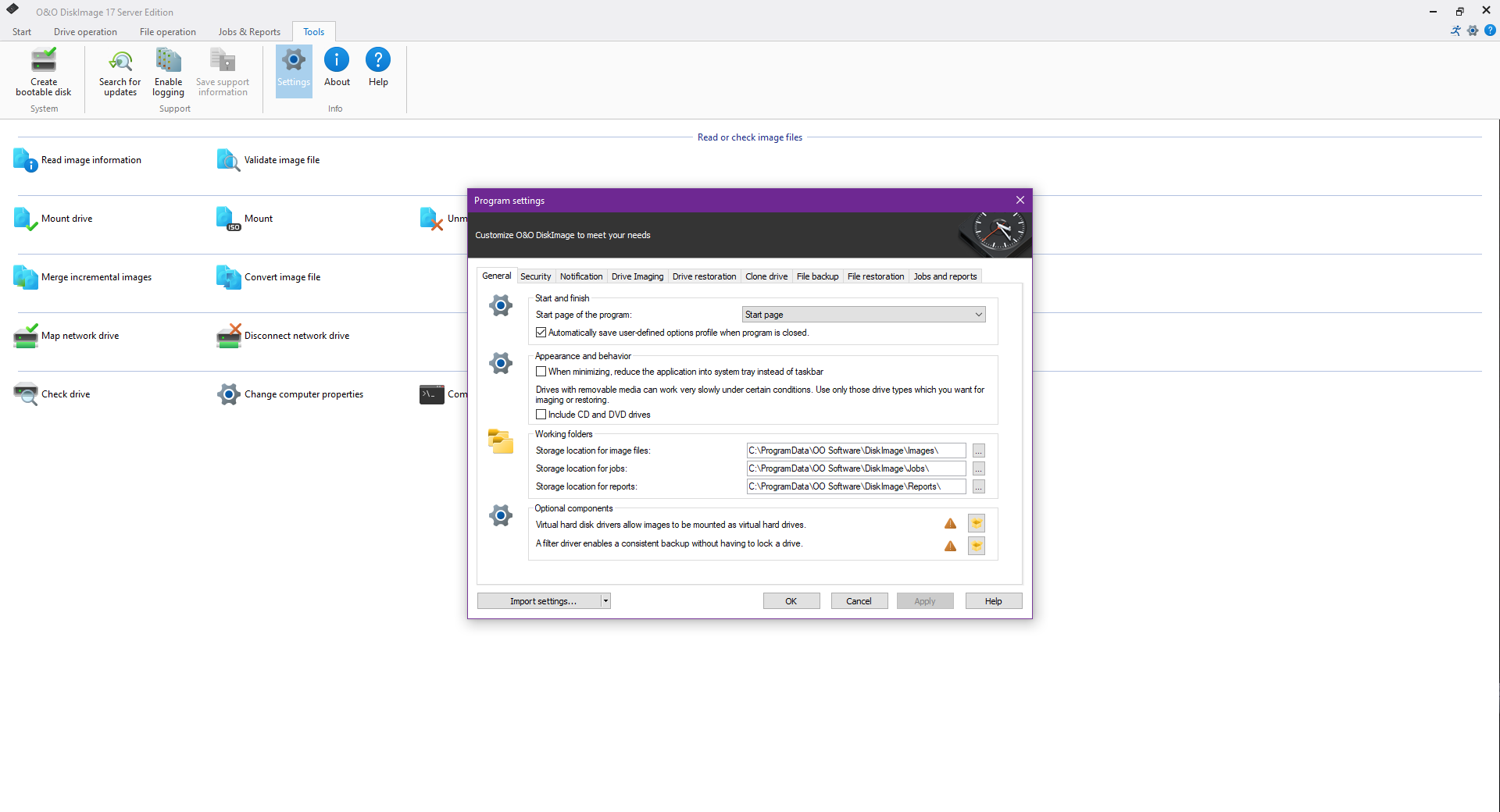Click the partially hidden Unmount drive icon
This screenshot has height=812, width=1500.
pos(432,219)
